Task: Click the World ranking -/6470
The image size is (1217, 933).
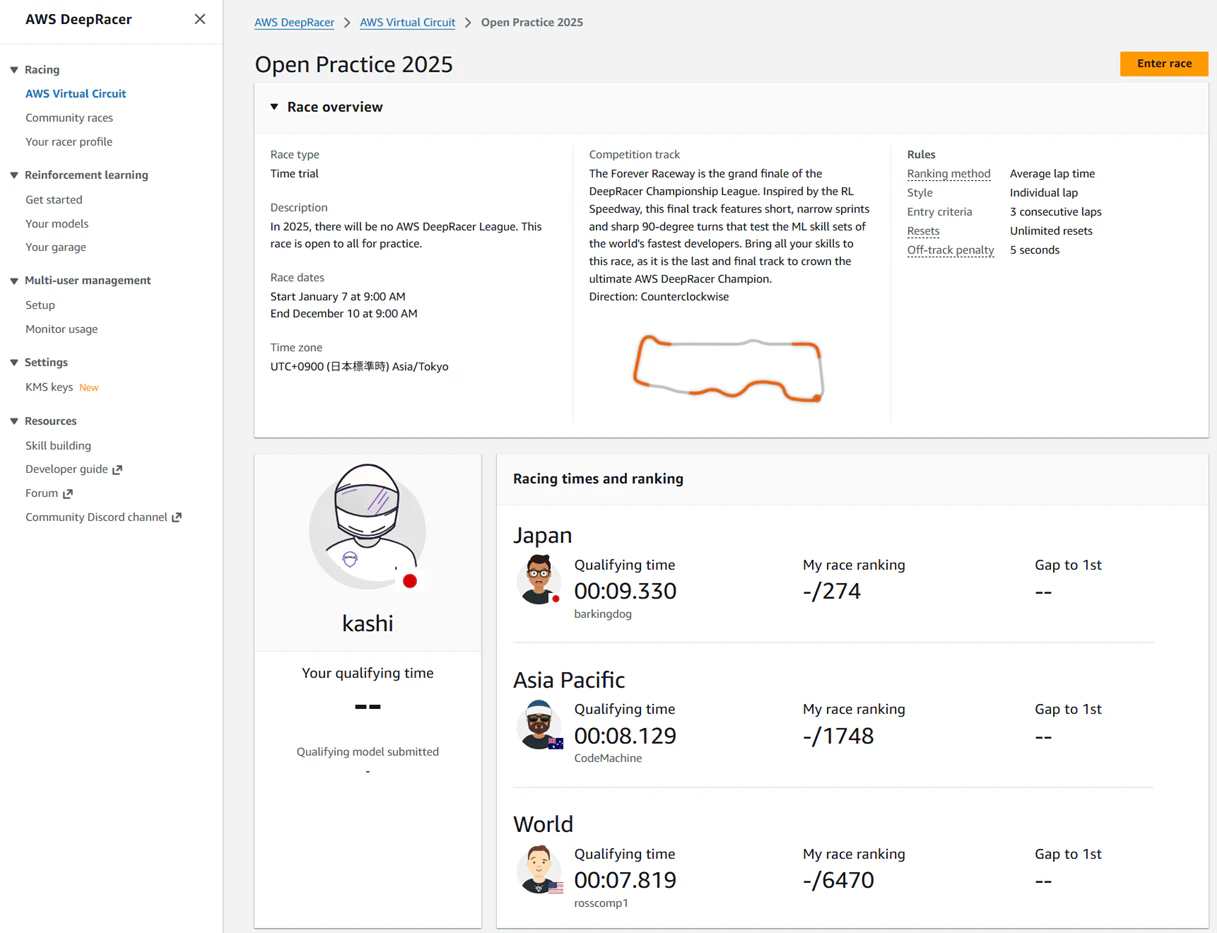Action: point(838,880)
